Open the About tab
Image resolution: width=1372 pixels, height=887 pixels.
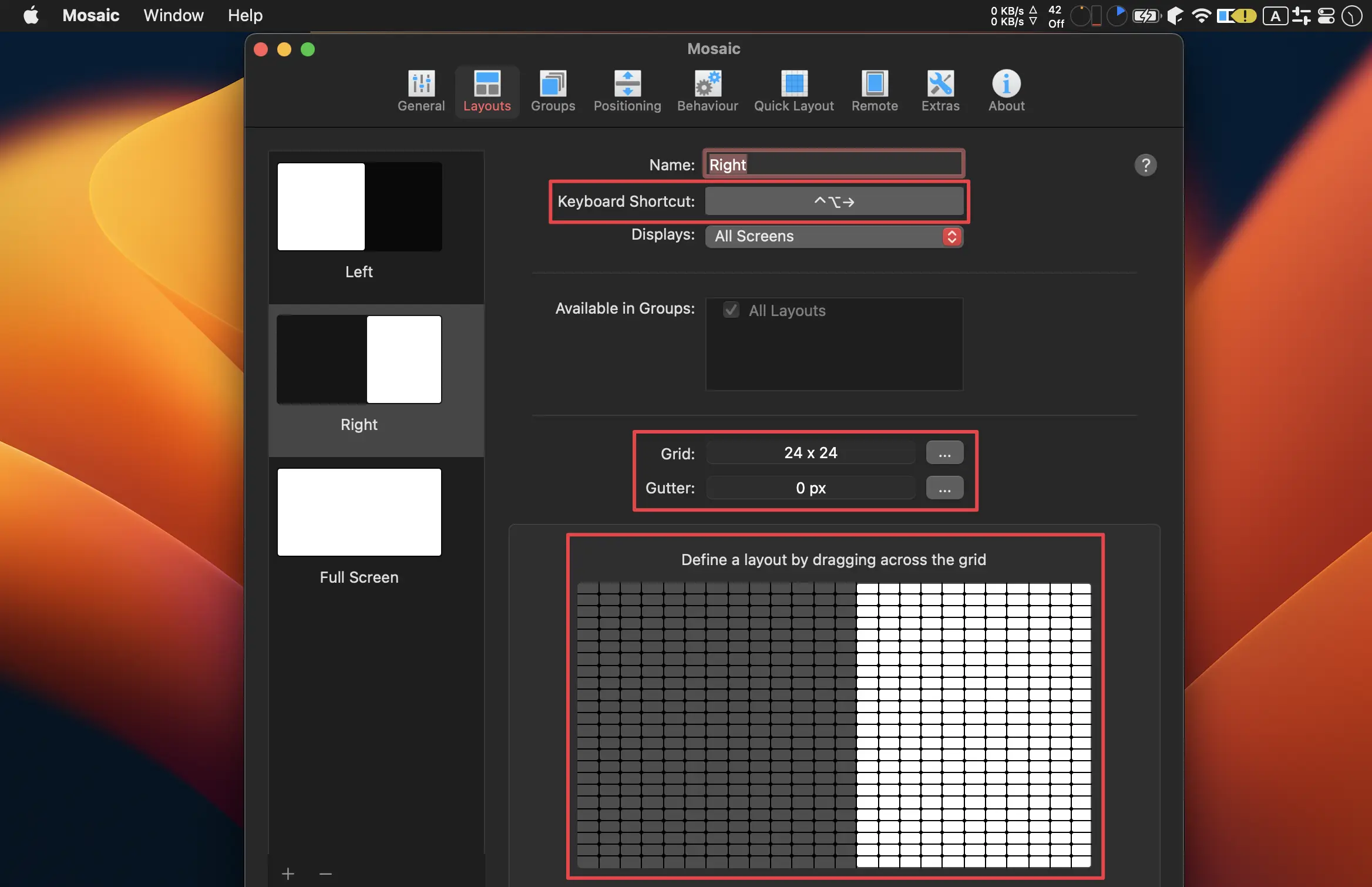(x=1006, y=92)
